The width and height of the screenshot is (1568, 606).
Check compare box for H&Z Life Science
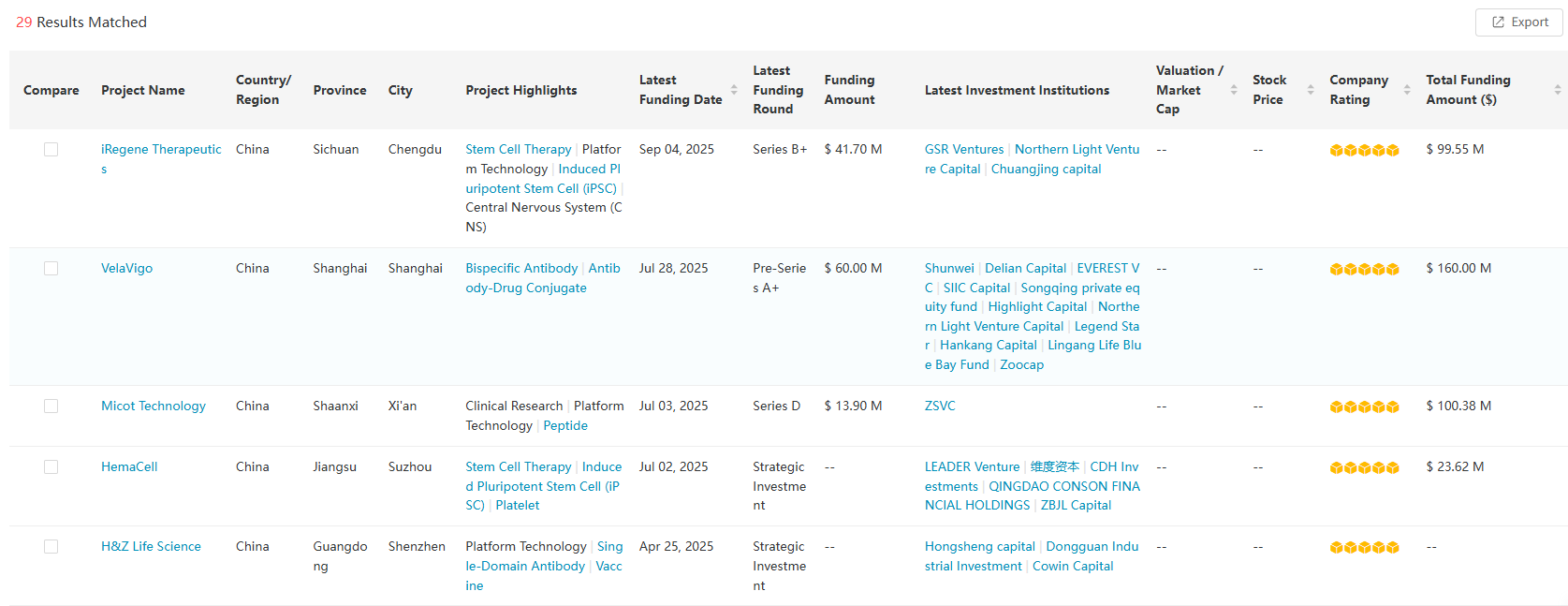51,547
